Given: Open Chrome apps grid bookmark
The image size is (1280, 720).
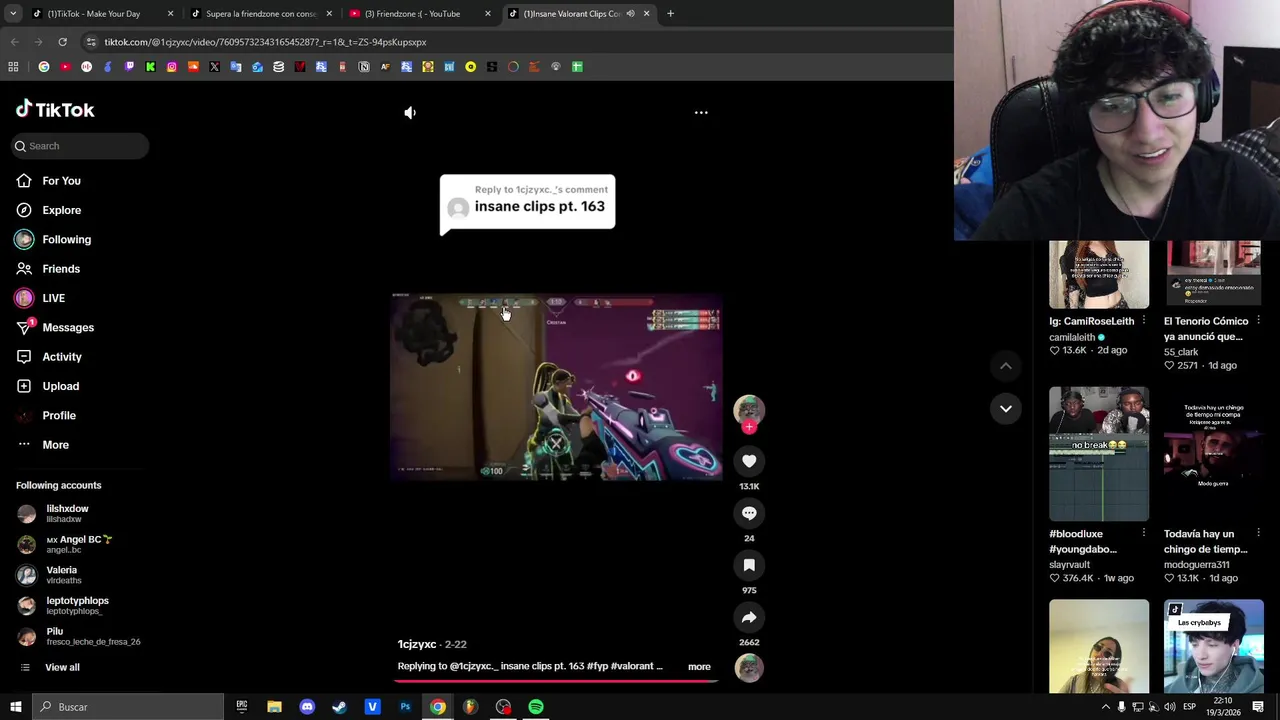Looking at the screenshot, I should [x=13, y=67].
